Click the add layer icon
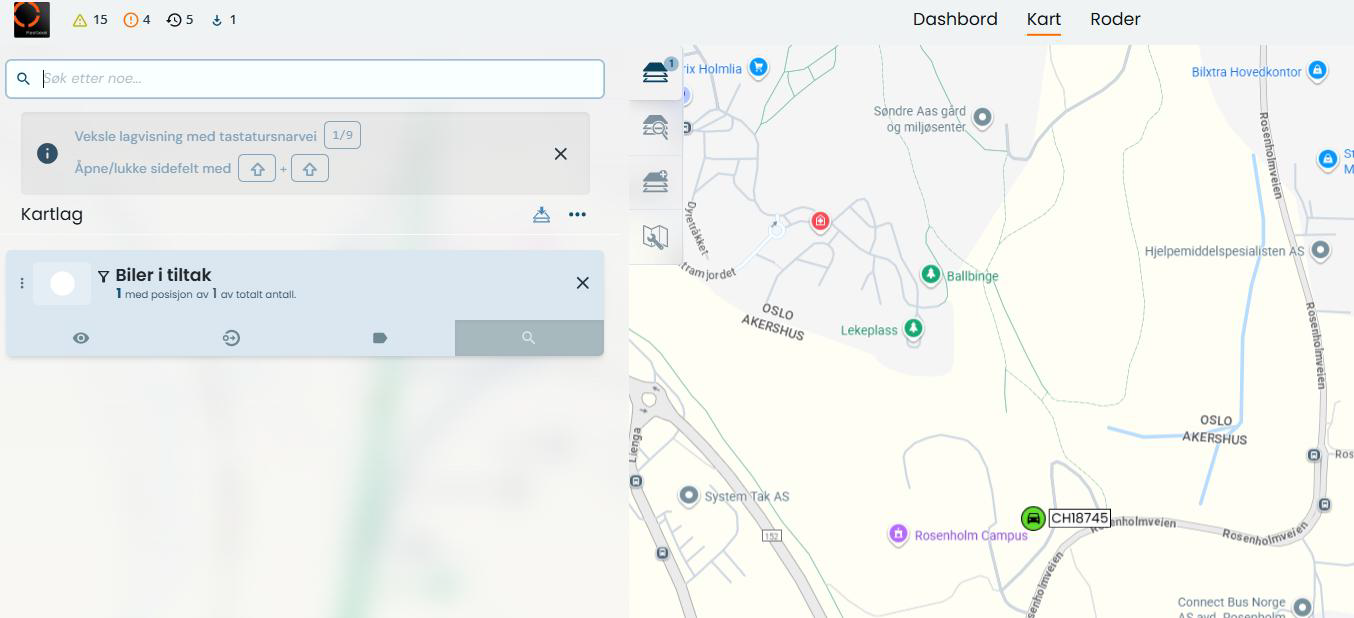Viewport: 1354px width, 618px height. [655, 181]
